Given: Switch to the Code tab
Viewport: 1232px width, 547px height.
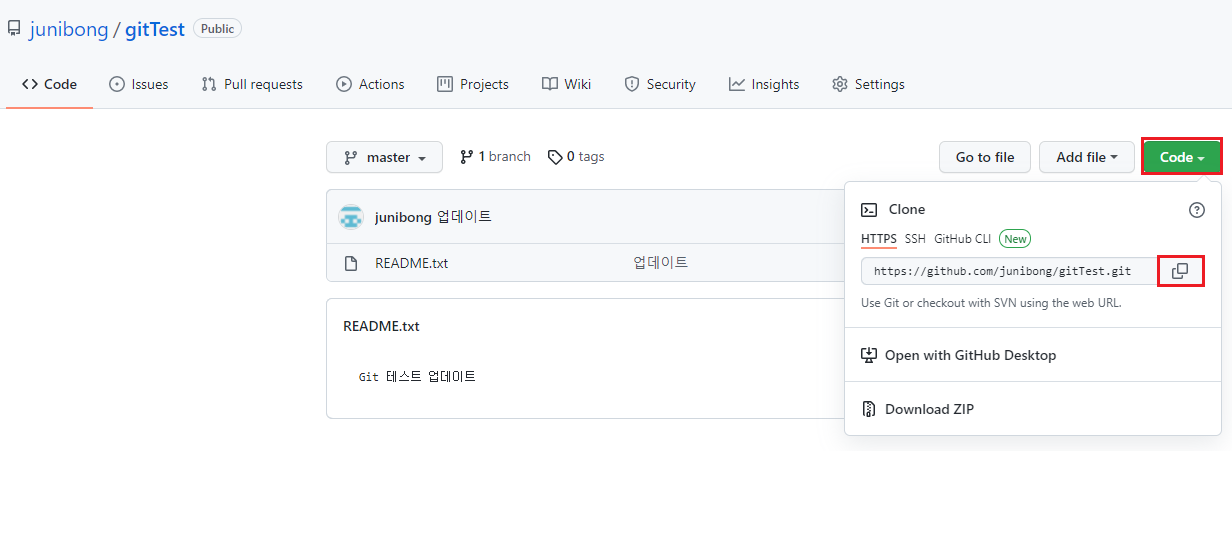Looking at the screenshot, I should pyautogui.click(x=50, y=84).
